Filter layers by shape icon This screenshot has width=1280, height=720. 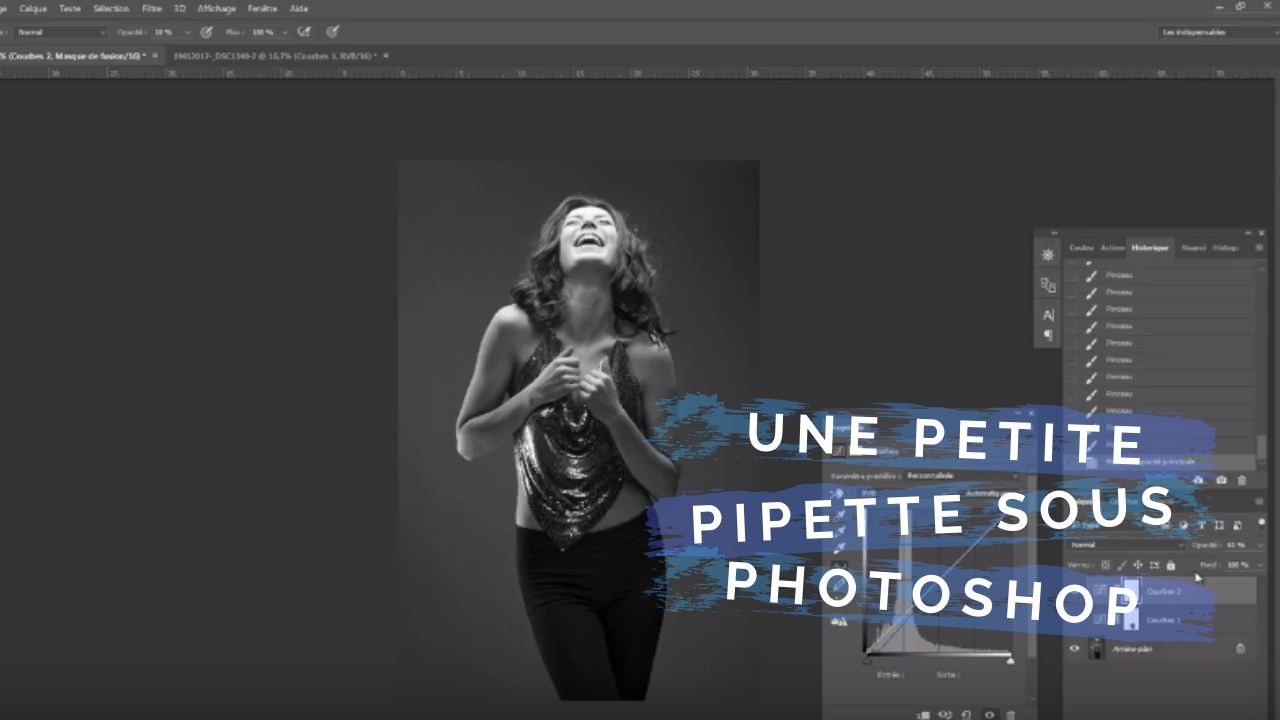(1219, 525)
